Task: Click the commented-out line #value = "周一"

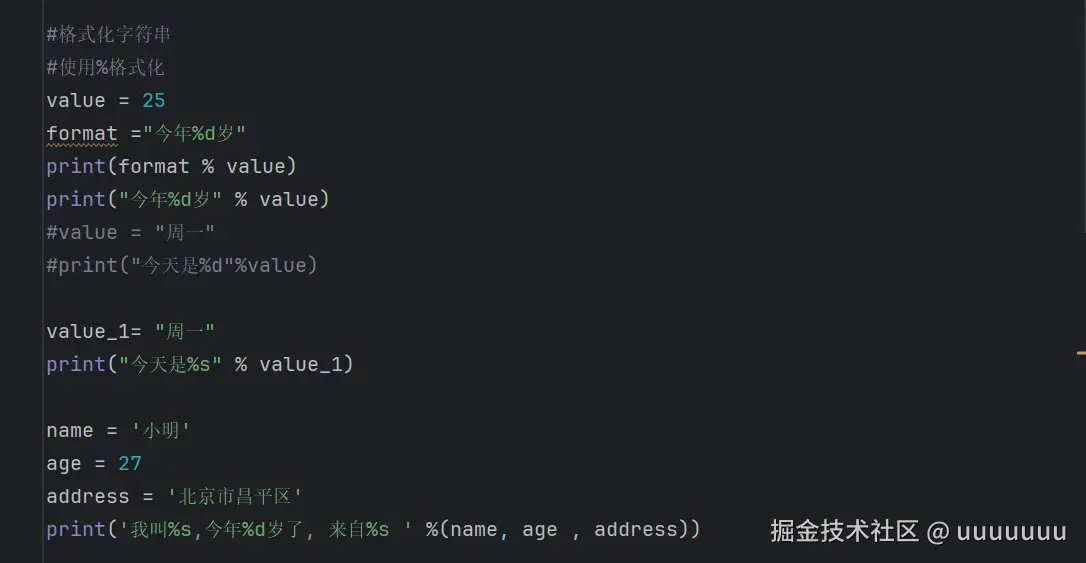Action: (130, 233)
